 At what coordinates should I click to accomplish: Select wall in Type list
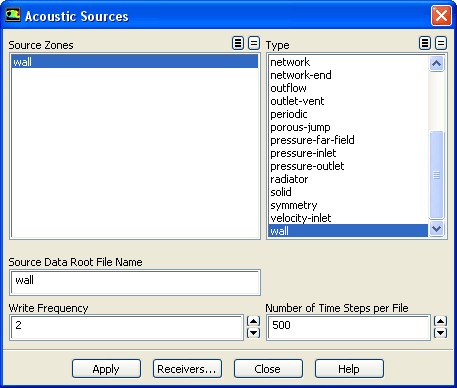pyautogui.click(x=348, y=231)
